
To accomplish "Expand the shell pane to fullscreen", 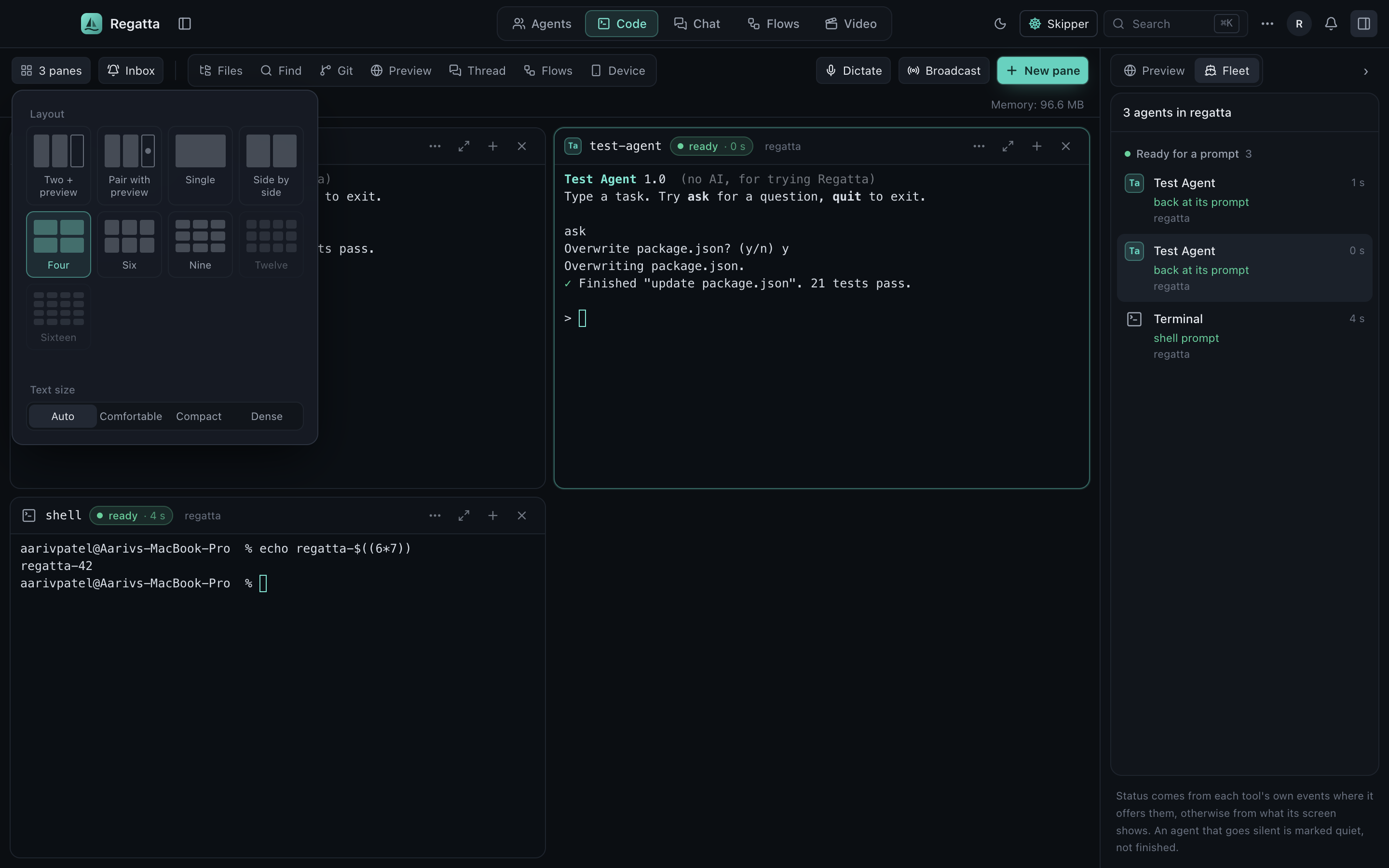I will (464, 515).
